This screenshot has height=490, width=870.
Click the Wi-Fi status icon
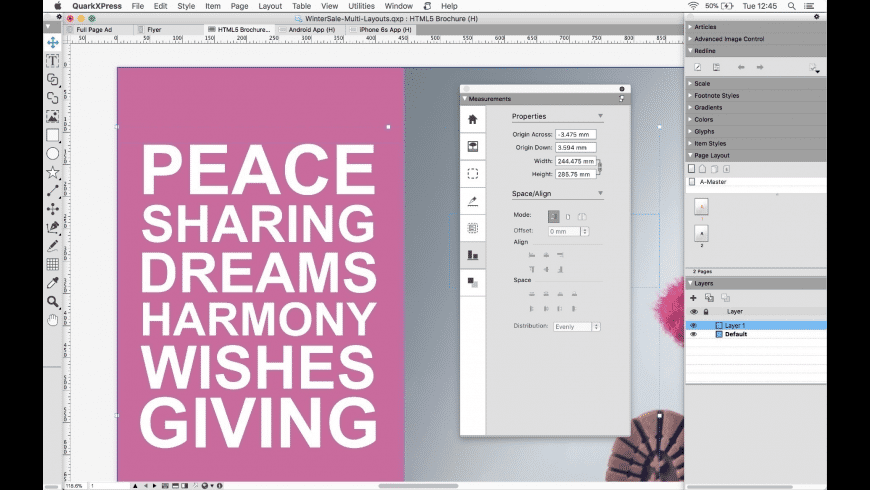coord(693,6)
